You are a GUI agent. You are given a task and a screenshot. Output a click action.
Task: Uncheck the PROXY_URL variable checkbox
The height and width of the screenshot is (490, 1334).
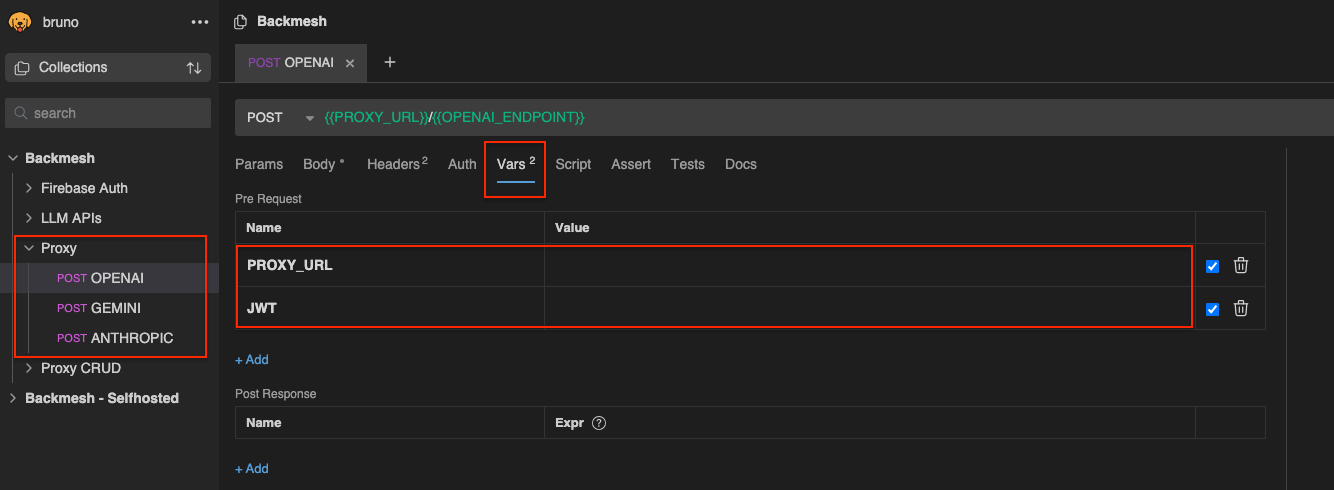click(1213, 266)
